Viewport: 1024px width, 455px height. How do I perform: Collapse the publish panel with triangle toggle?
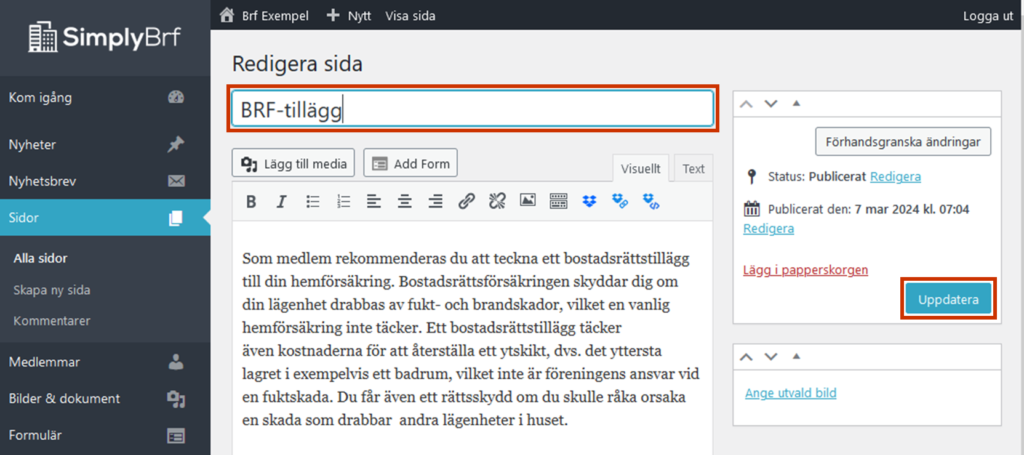pyautogui.click(x=796, y=103)
